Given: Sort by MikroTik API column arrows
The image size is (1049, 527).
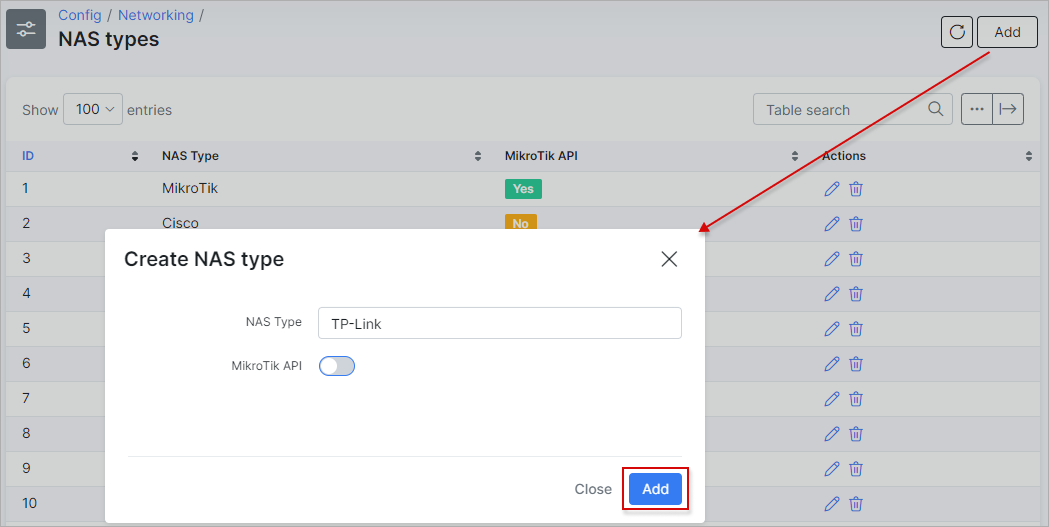Looking at the screenshot, I should coord(795,156).
